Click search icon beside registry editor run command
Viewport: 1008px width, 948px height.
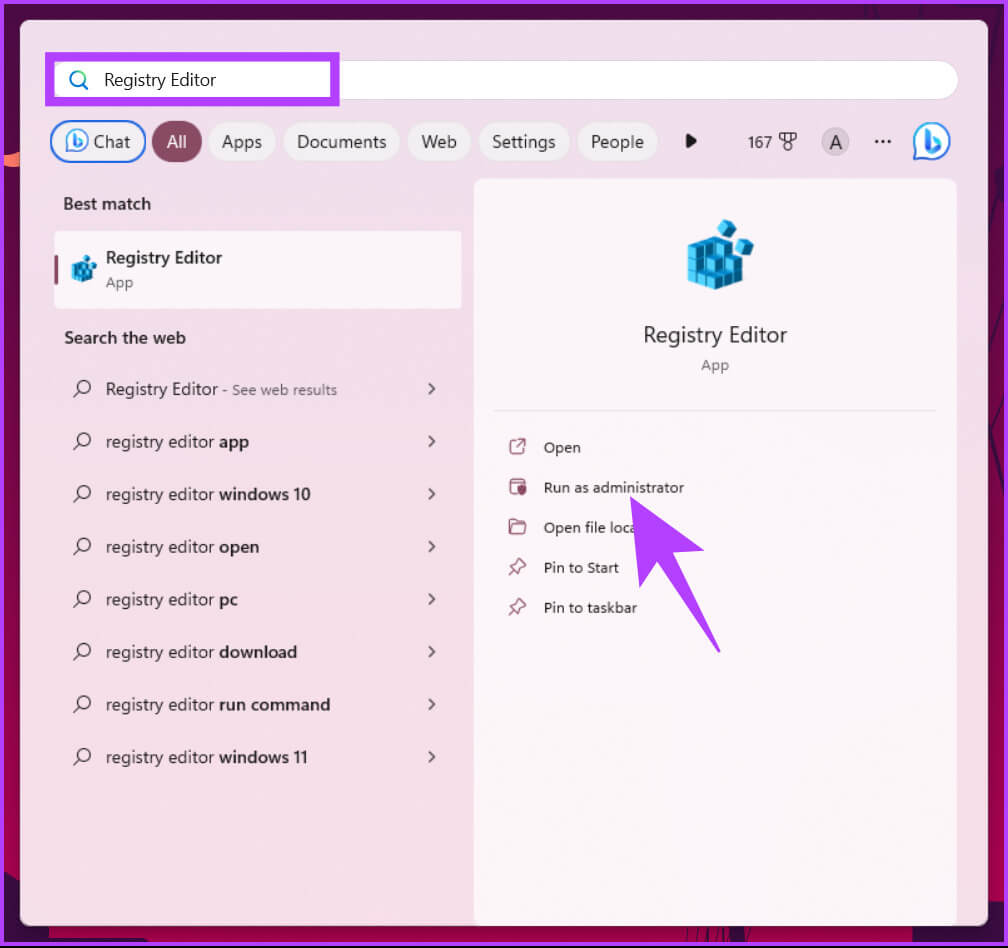82,704
